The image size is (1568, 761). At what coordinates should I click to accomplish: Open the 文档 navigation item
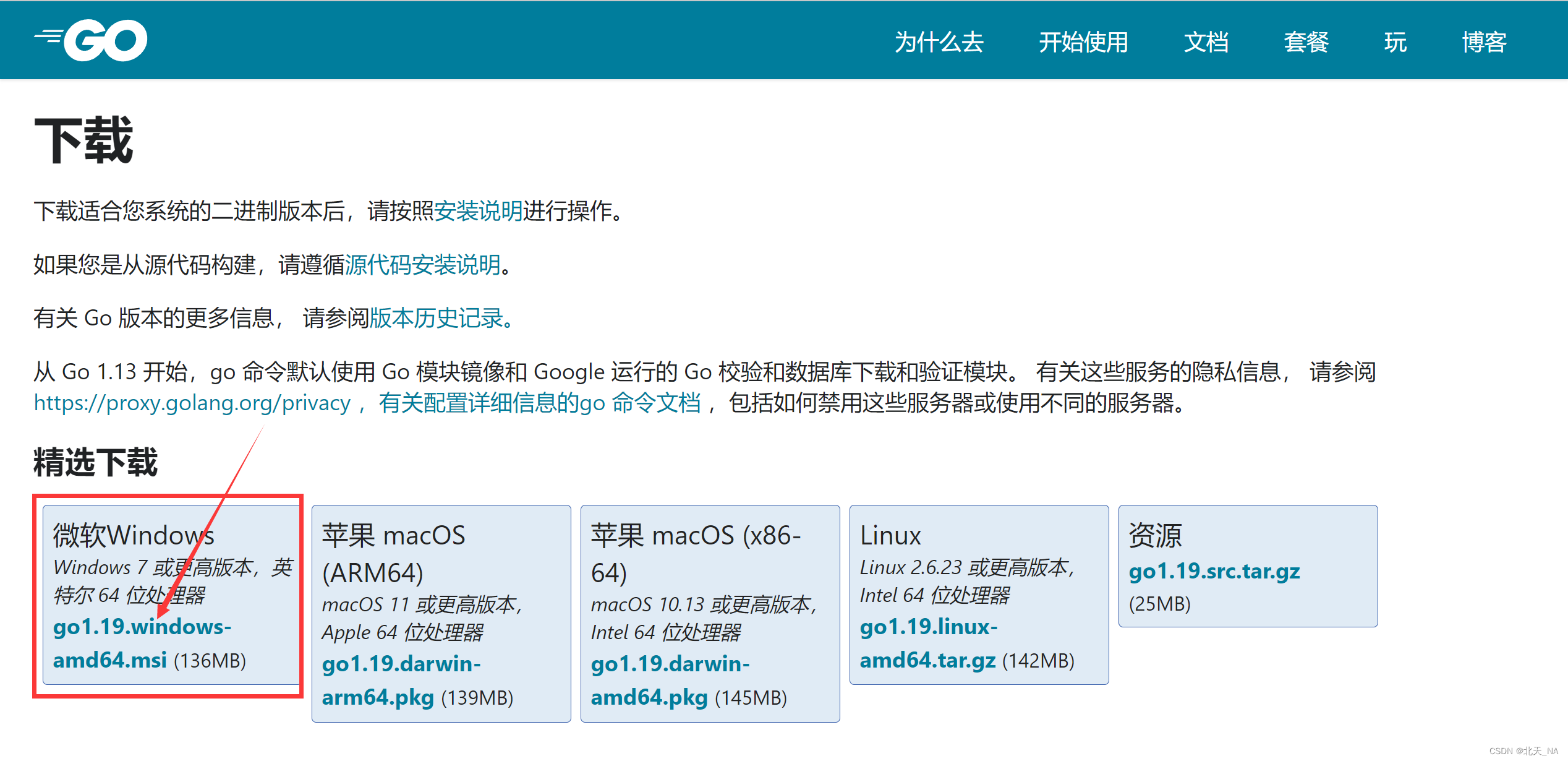[1206, 42]
